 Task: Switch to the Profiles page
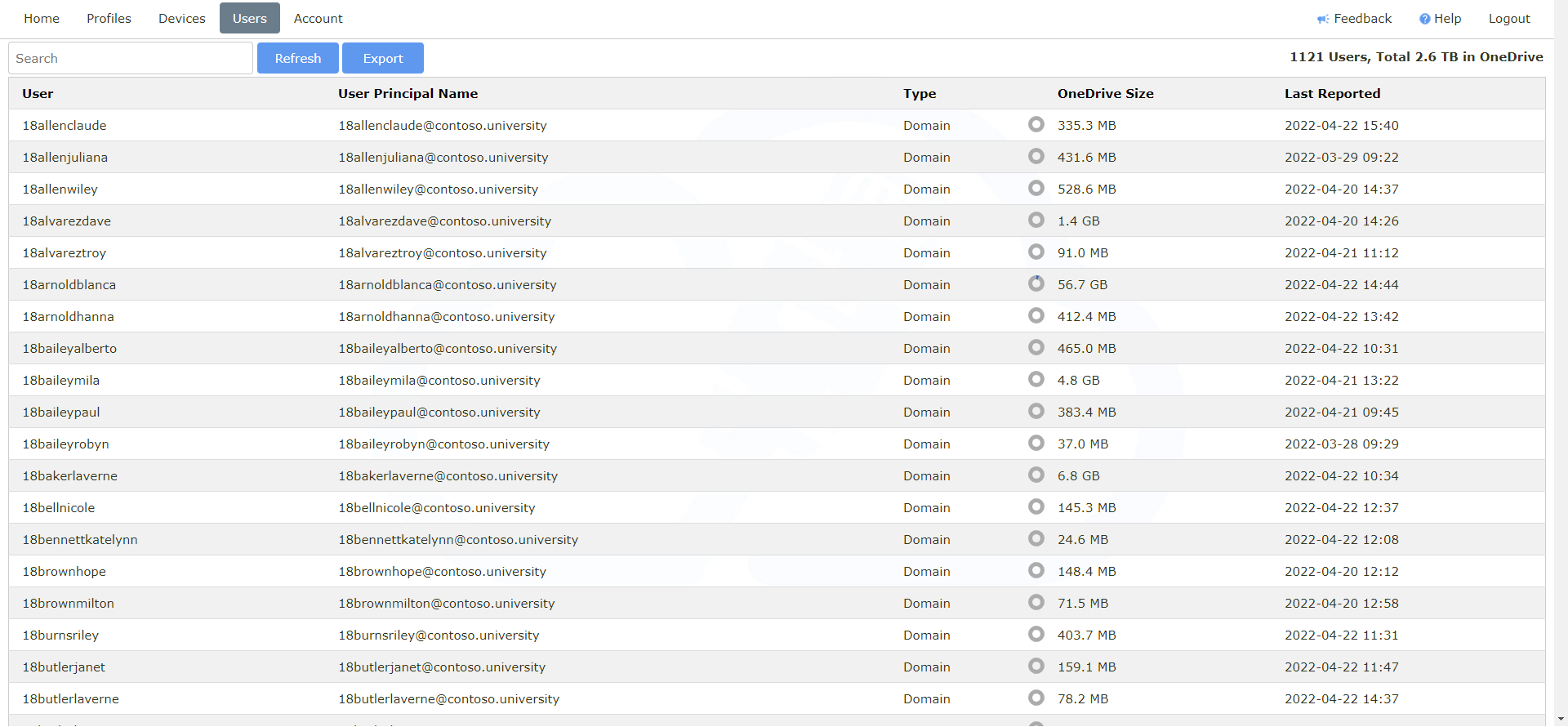click(x=109, y=18)
